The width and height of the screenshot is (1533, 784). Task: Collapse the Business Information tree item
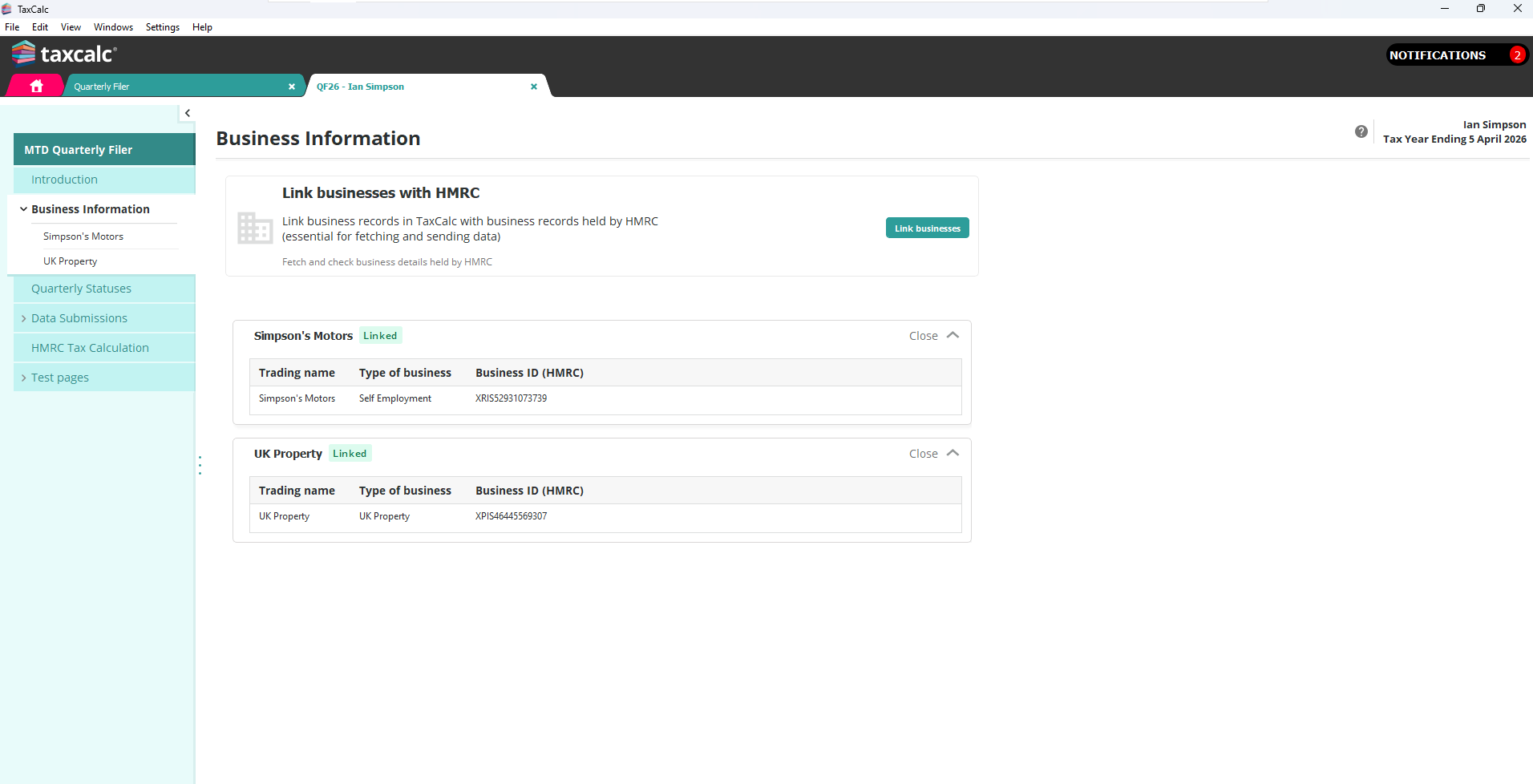click(23, 209)
